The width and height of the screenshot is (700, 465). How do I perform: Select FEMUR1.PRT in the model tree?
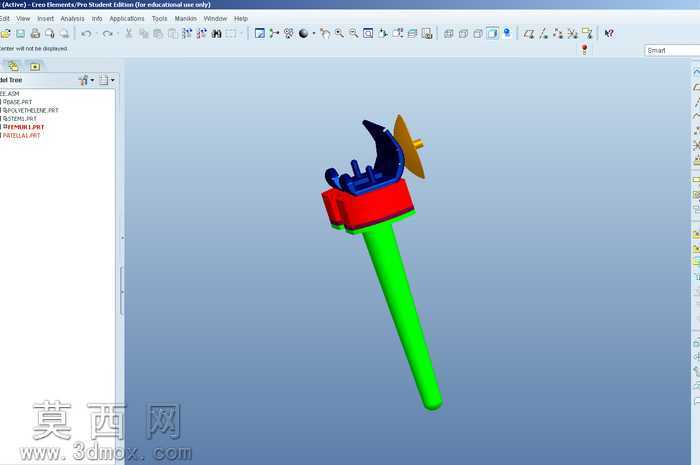(x=24, y=127)
